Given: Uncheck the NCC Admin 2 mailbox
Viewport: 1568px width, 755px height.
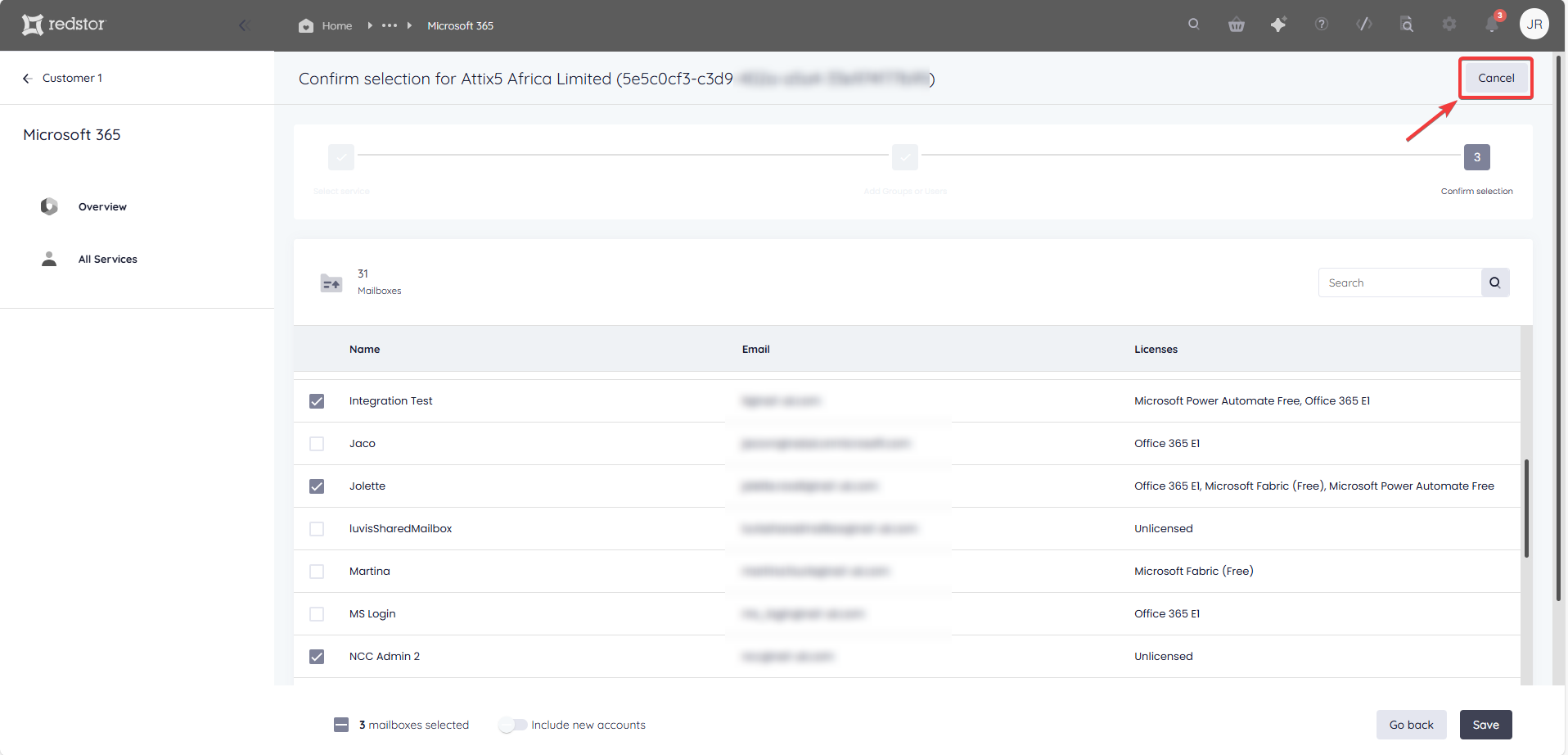Looking at the screenshot, I should tap(317, 657).
